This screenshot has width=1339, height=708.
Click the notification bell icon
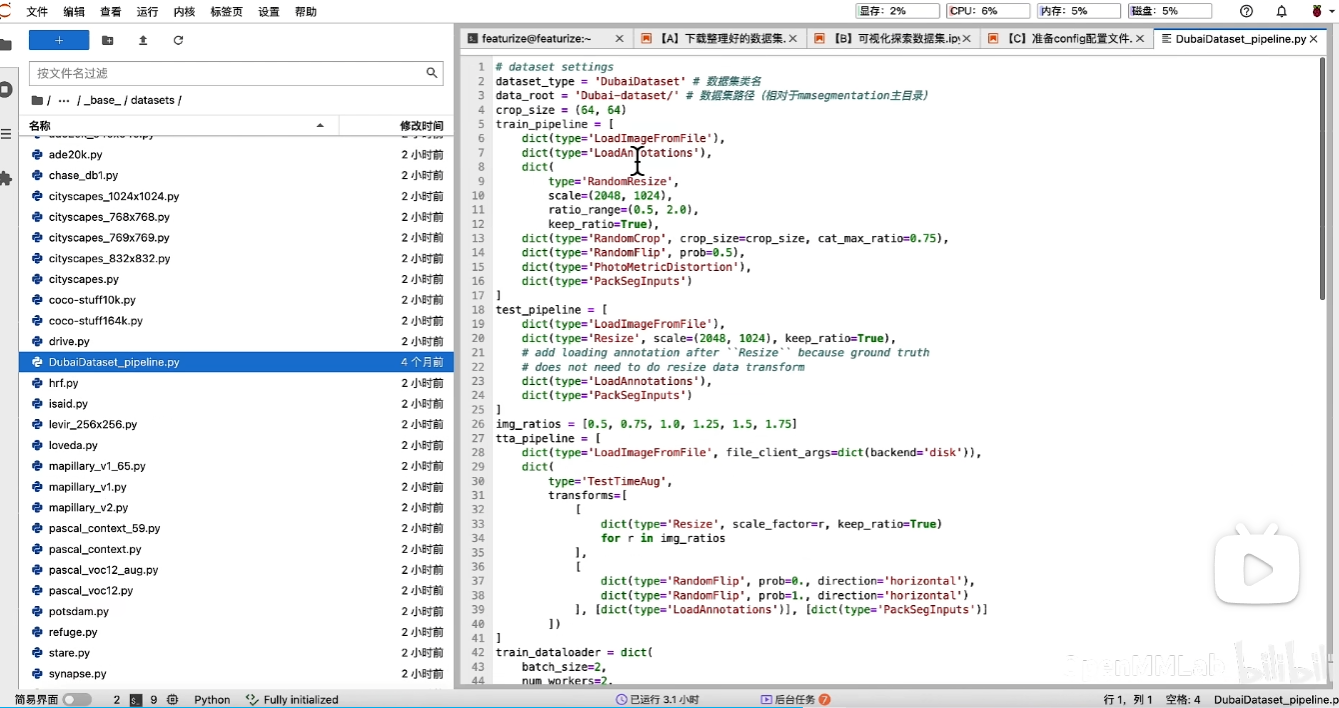1281,11
